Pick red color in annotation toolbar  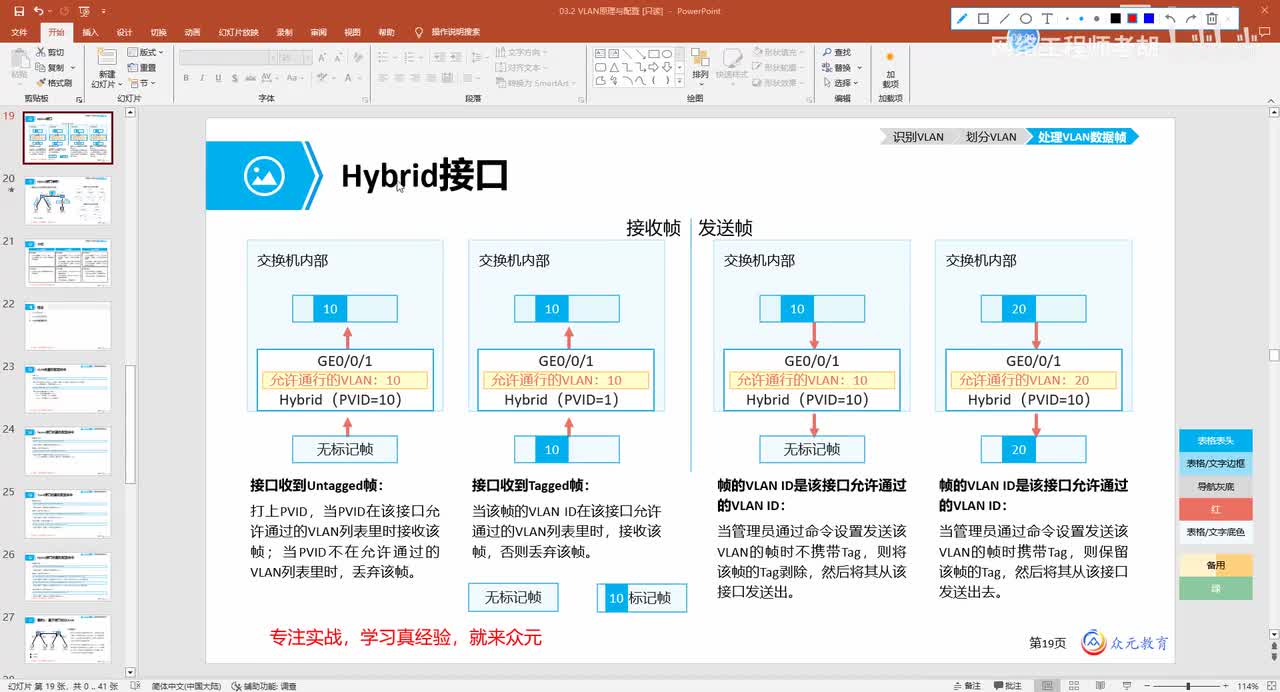[x=1132, y=18]
